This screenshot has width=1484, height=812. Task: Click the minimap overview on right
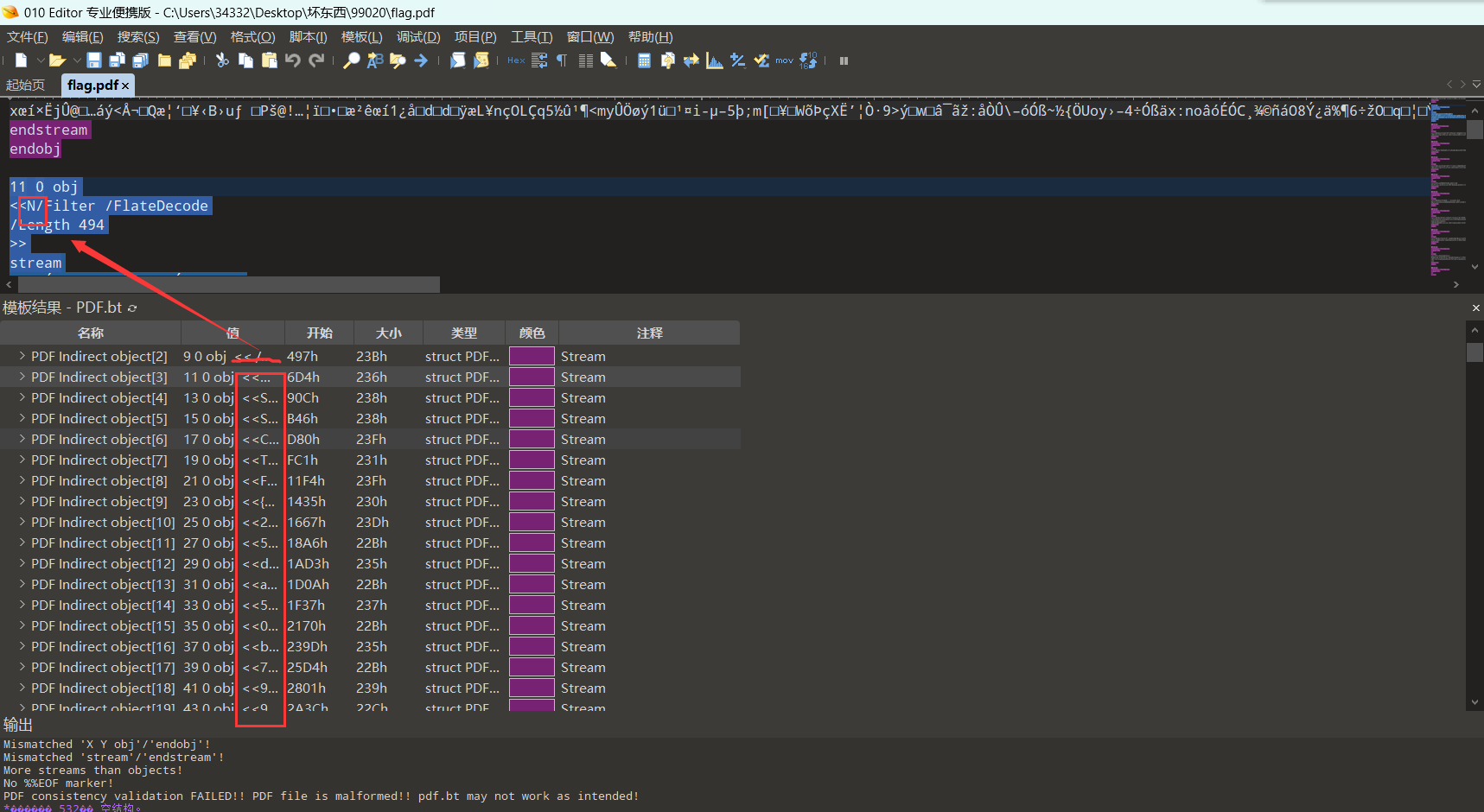[1448, 187]
